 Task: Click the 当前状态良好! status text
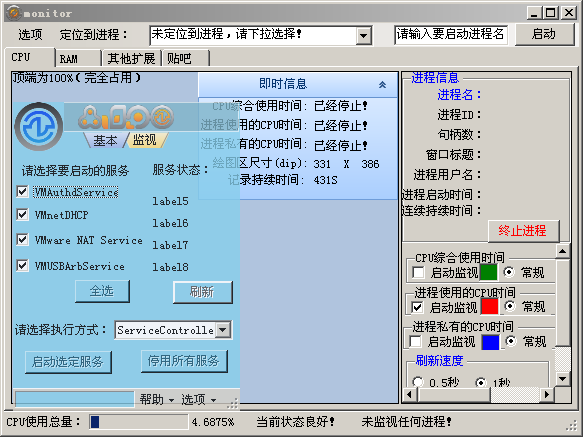point(296,422)
